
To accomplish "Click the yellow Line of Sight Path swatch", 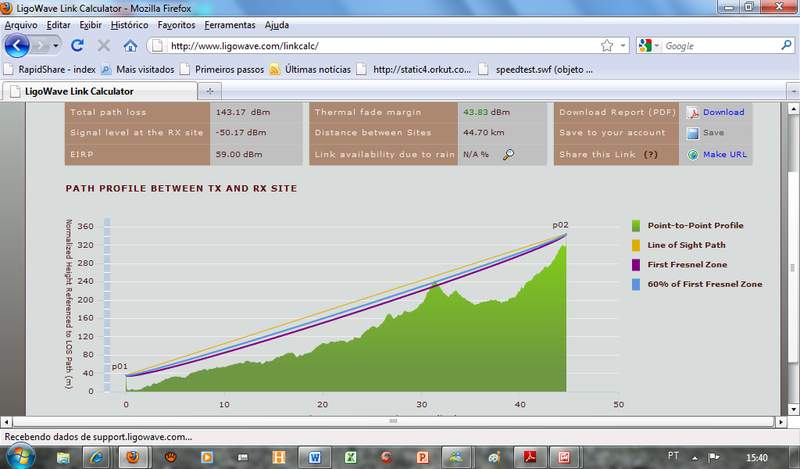I will coord(636,245).
